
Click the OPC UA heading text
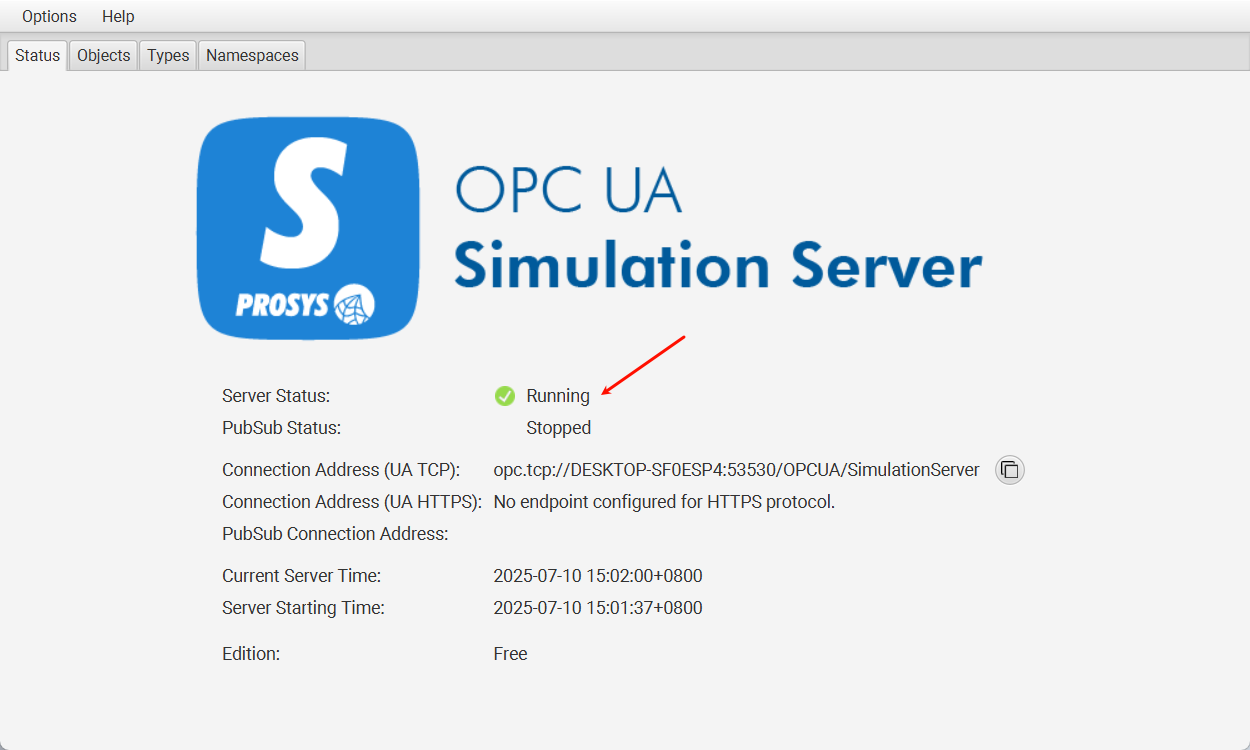point(568,189)
